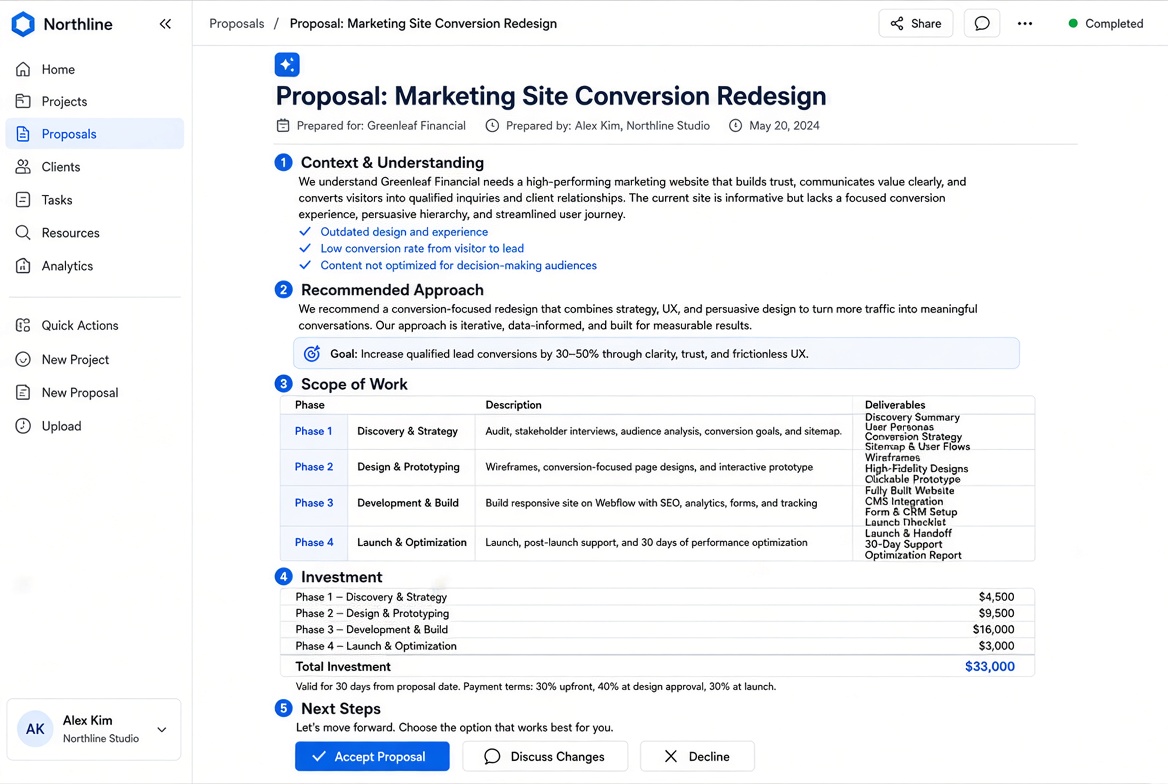Navigate to Proposals breadcrumb link
The height and width of the screenshot is (784, 1168).
tap(237, 24)
